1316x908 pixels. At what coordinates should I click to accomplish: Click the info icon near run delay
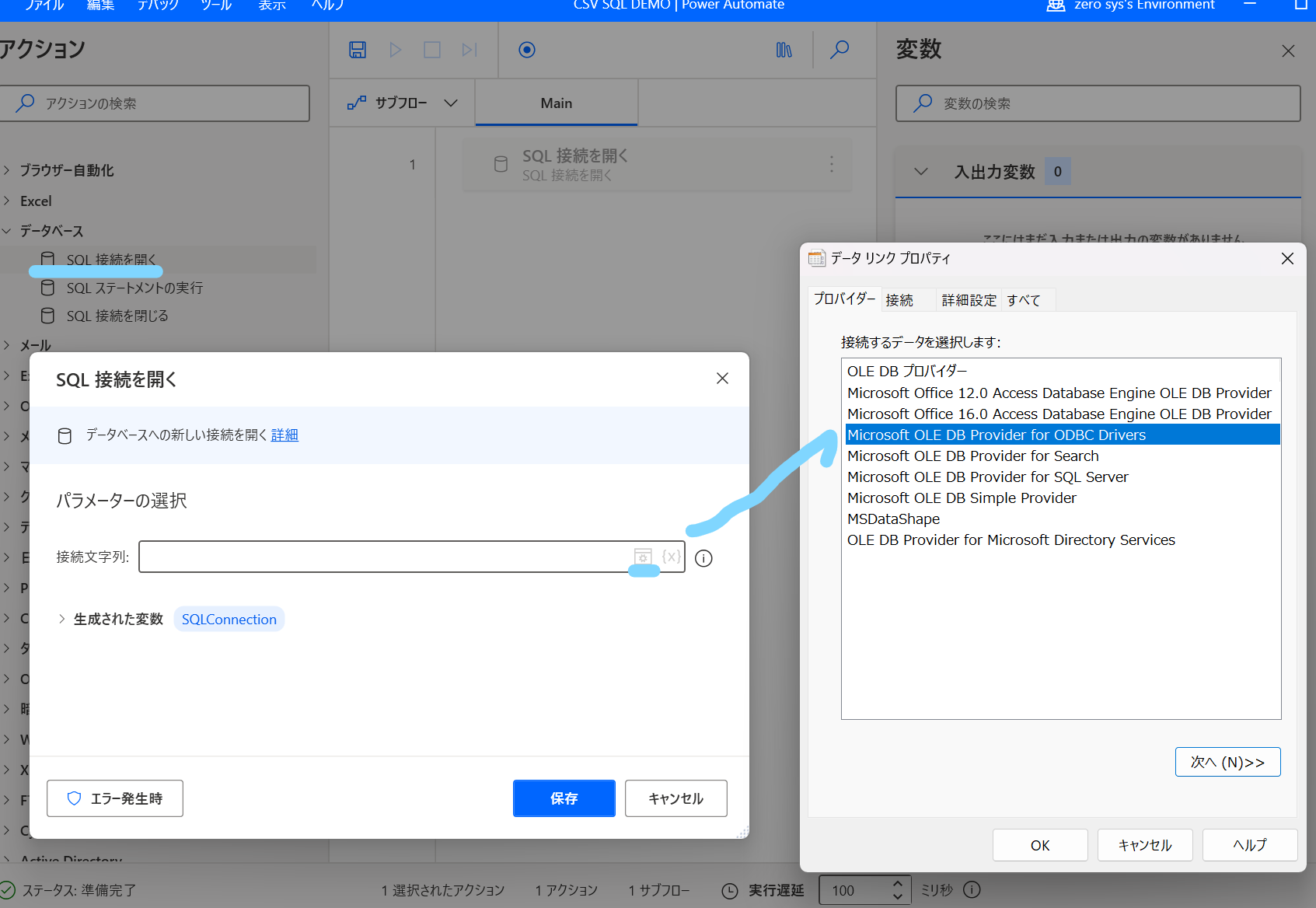click(x=972, y=889)
